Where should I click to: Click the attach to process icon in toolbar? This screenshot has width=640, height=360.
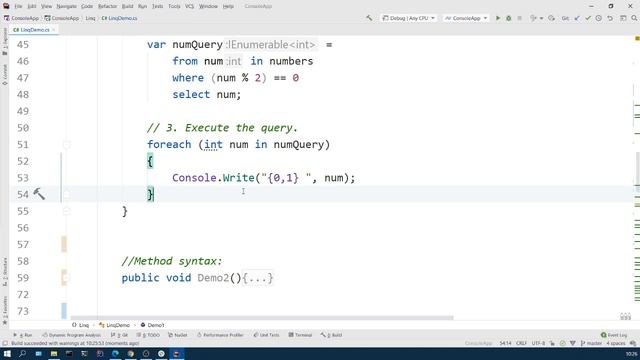pyautogui.click(x=551, y=18)
